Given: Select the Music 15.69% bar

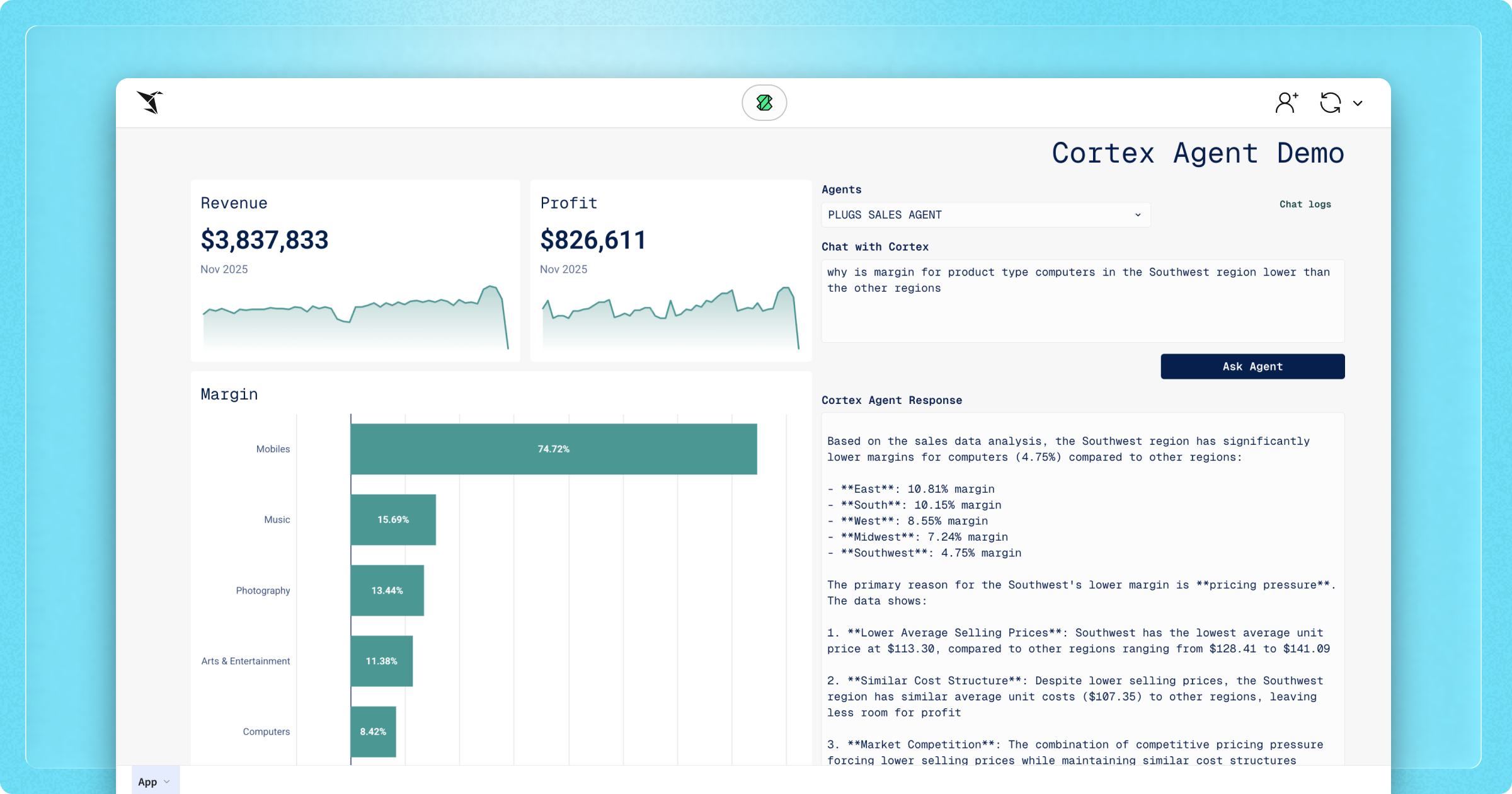Looking at the screenshot, I should 393,520.
